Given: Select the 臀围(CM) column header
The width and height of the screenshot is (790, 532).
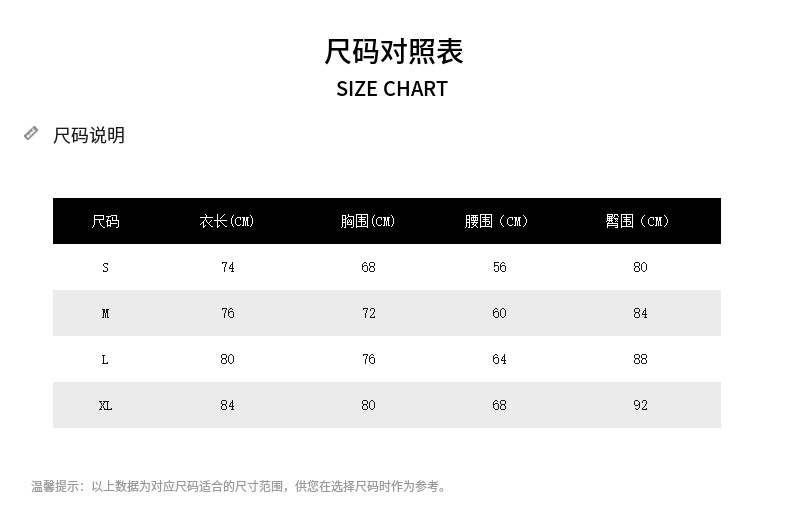Looking at the screenshot, I should pos(639,221).
